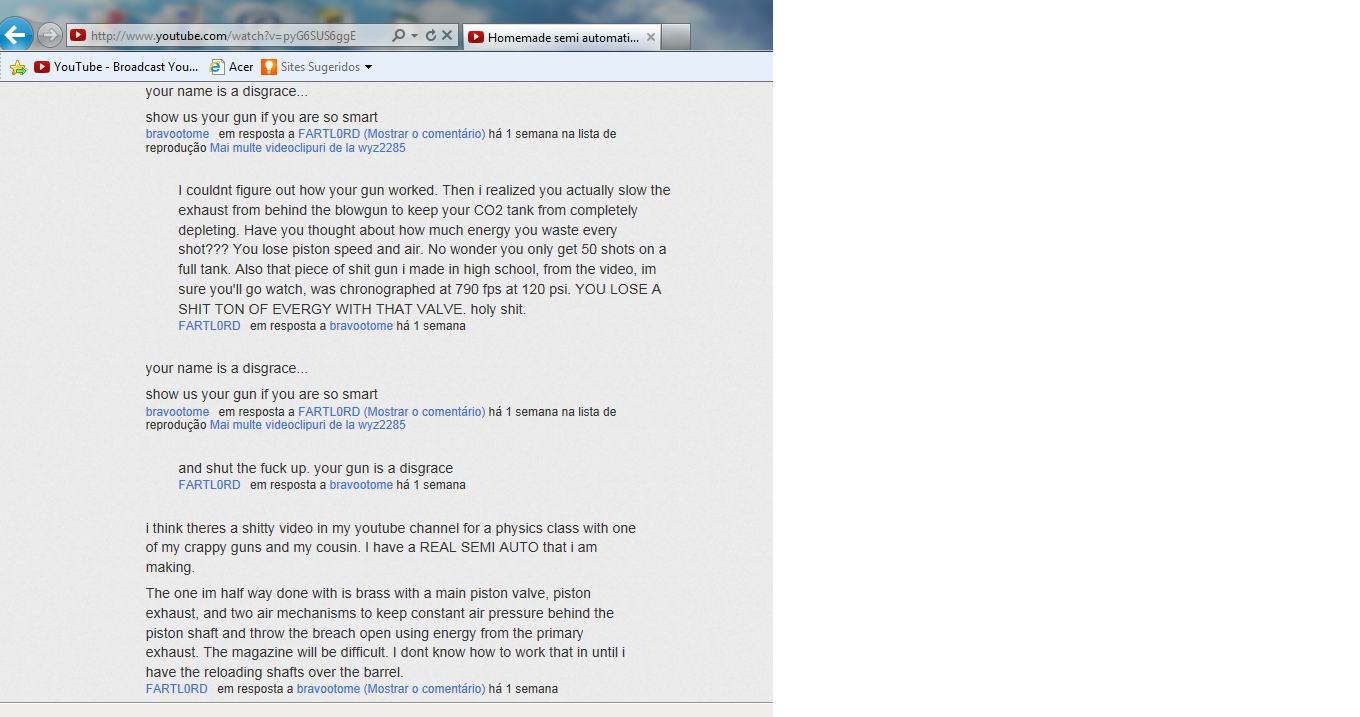Refresh the page with the reload icon
This screenshot has height=717, width=1360.
click(x=431, y=36)
